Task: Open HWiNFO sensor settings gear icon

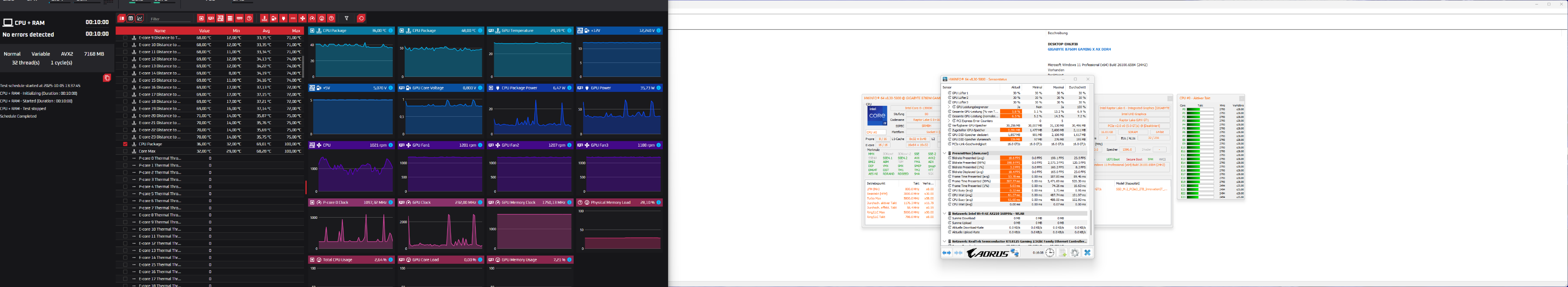Action: pyautogui.click(x=1075, y=253)
